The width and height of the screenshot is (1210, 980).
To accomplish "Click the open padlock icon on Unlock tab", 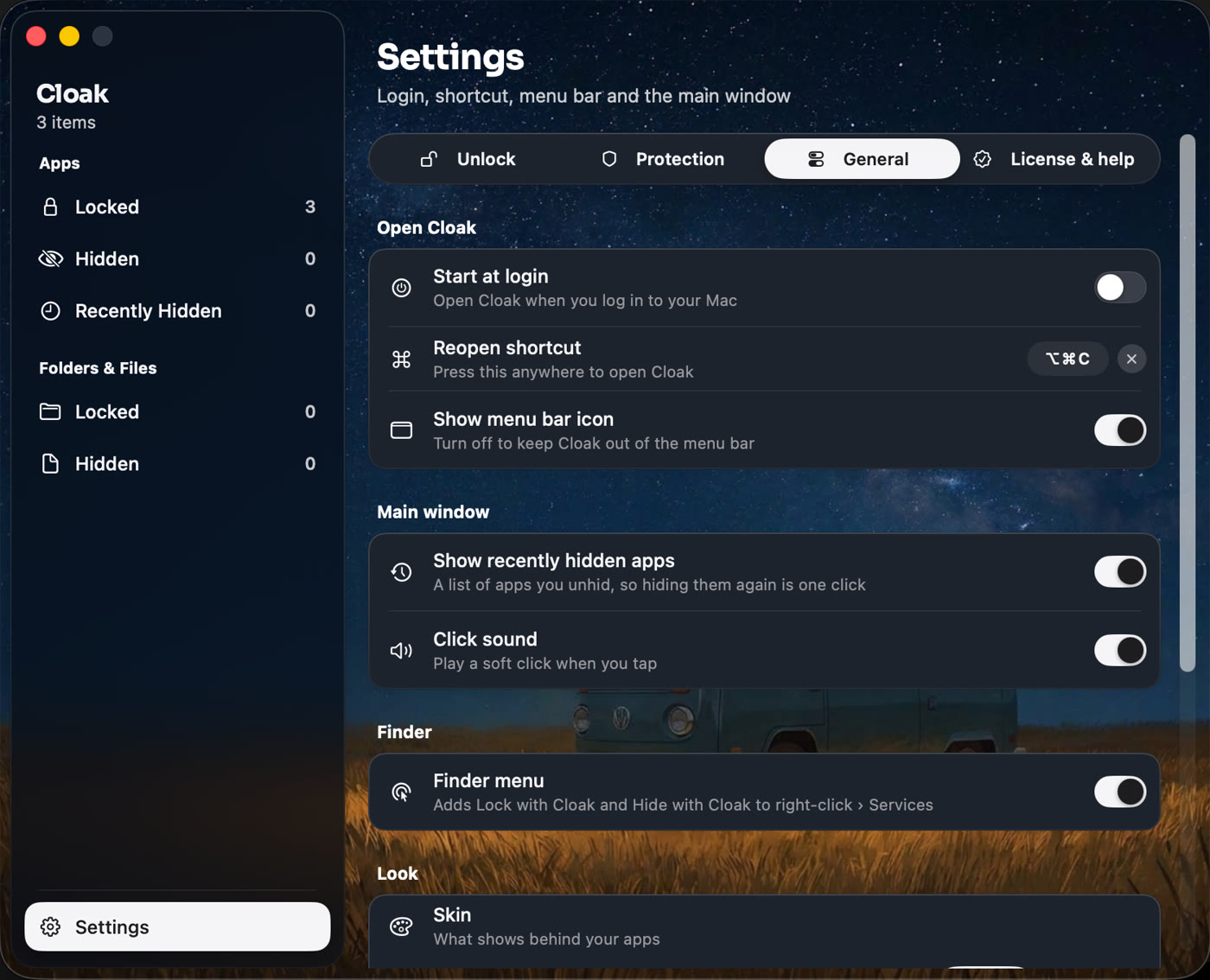I will pos(429,159).
